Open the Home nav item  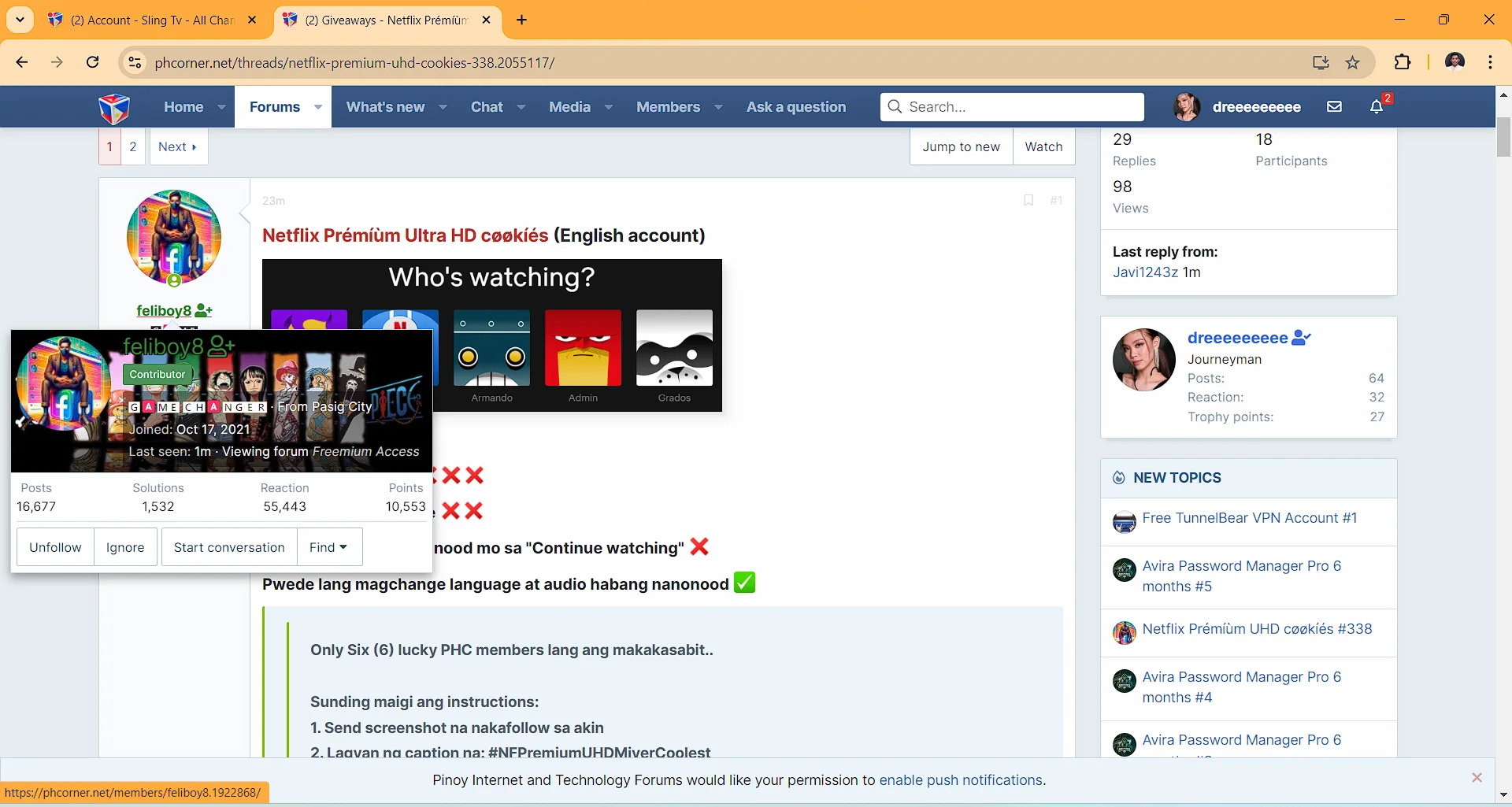183,107
